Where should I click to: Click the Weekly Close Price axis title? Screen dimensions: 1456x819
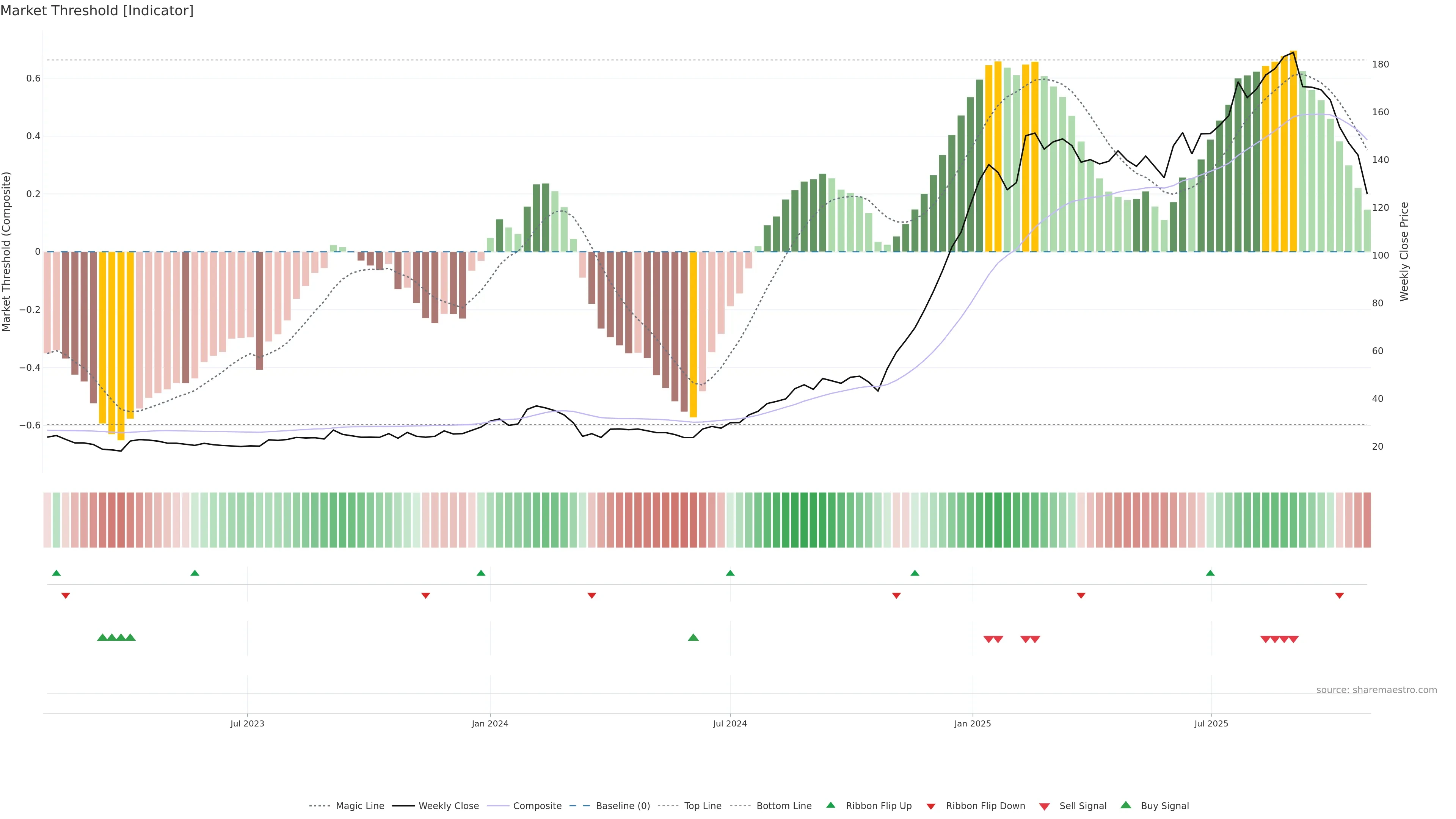point(1404,251)
